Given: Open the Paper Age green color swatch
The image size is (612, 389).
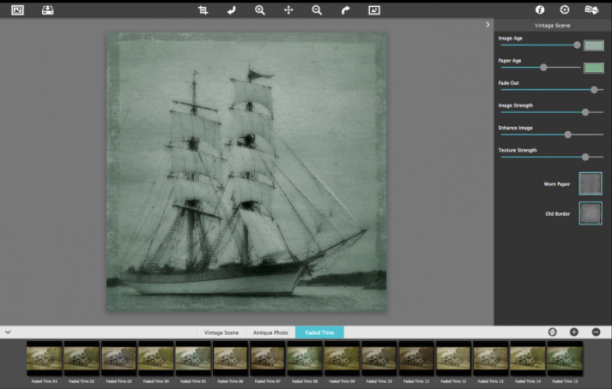Looking at the screenshot, I should (x=594, y=67).
